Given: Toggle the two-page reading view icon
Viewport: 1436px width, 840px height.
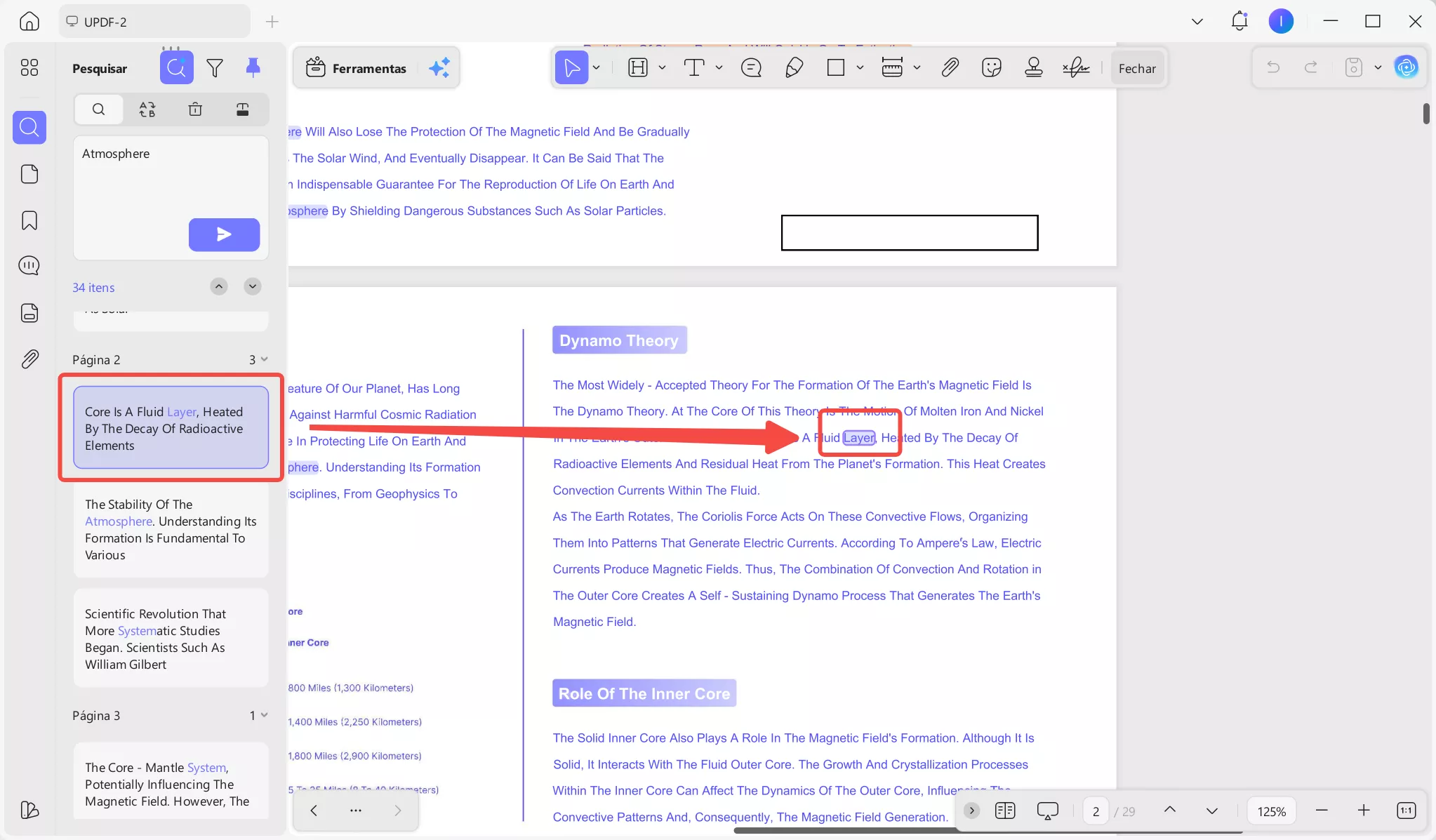Looking at the screenshot, I should [x=1005, y=811].
